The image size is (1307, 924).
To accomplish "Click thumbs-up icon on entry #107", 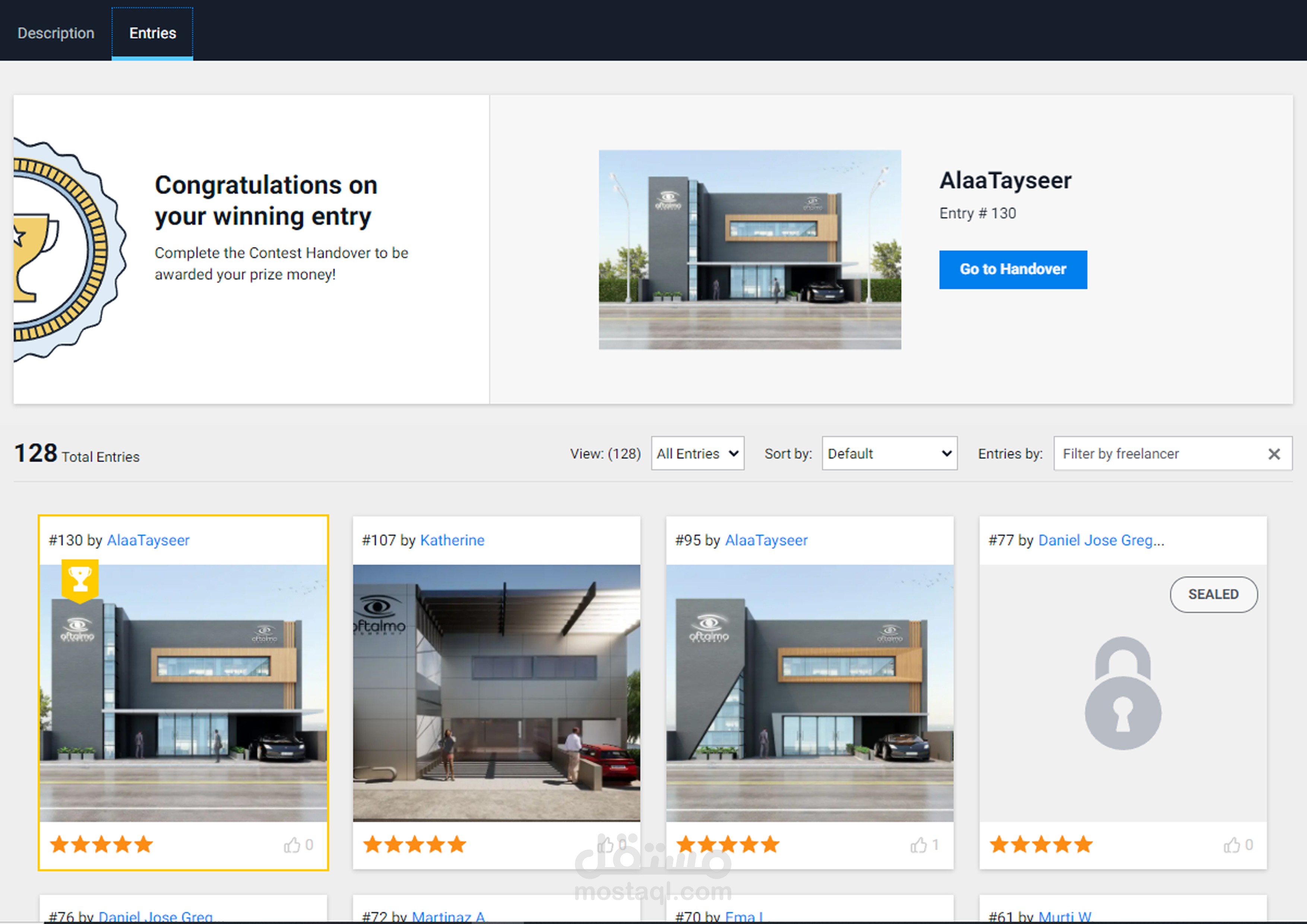I will click(605, 845).
